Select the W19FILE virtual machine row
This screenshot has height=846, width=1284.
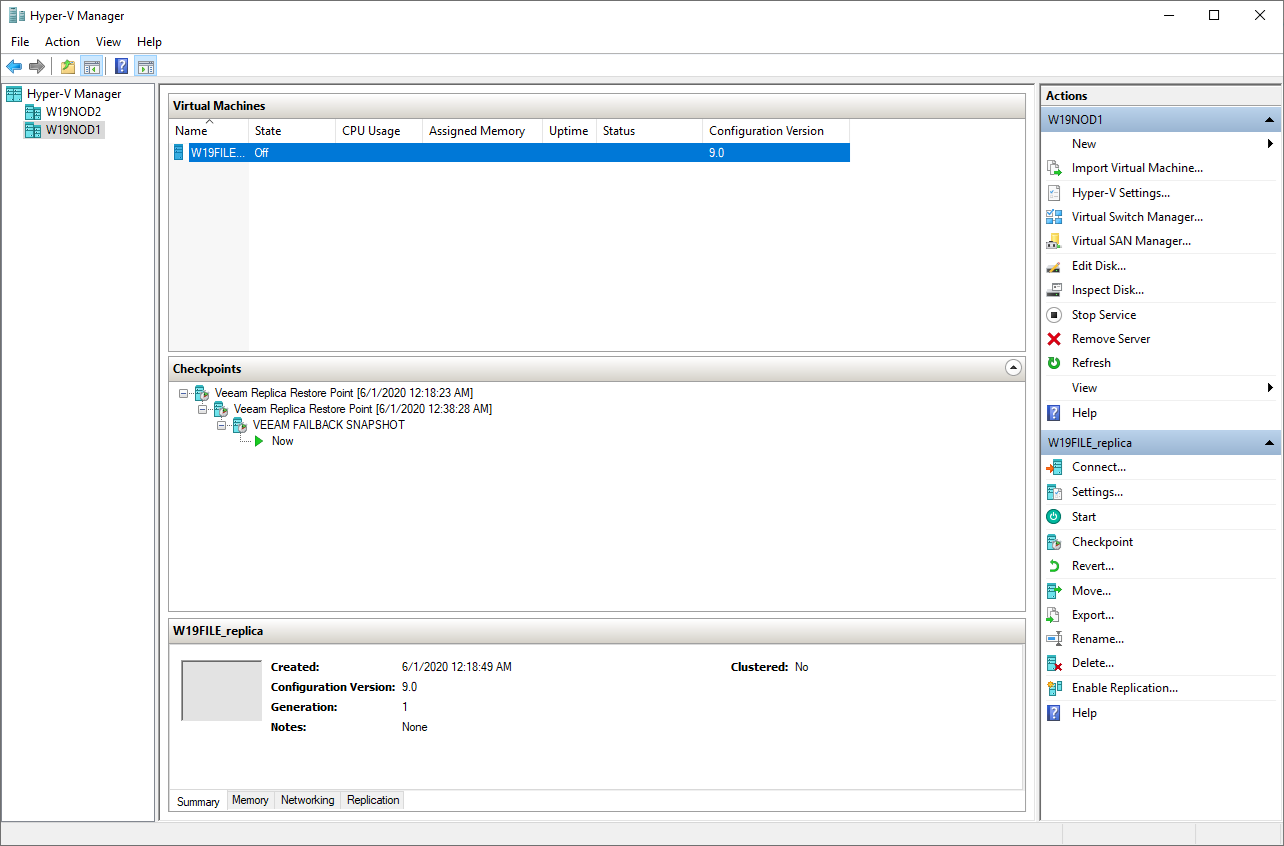pos(510,153)
